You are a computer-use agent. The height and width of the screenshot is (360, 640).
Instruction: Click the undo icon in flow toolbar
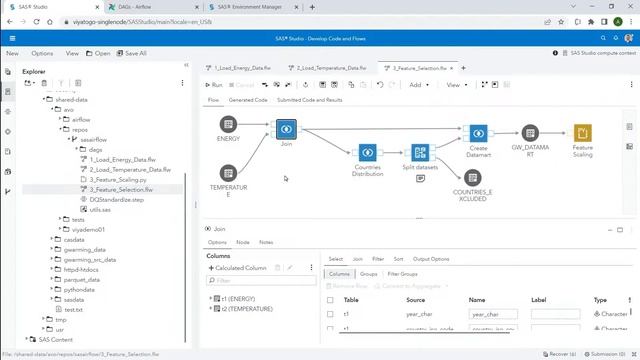(380, 85)
